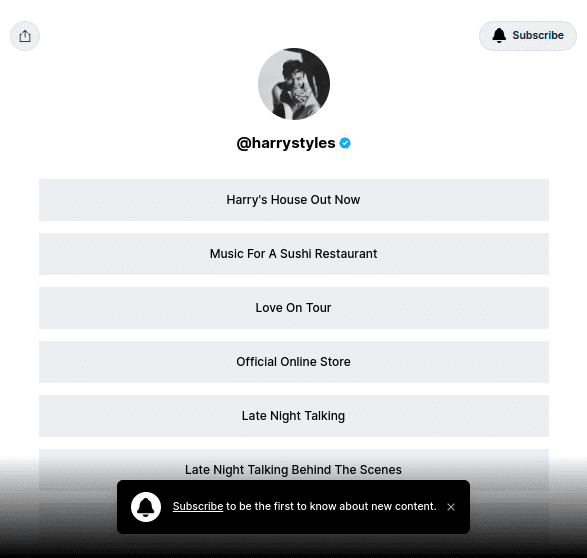
Task: Click the share icon button
Action: tap(25, 36)
